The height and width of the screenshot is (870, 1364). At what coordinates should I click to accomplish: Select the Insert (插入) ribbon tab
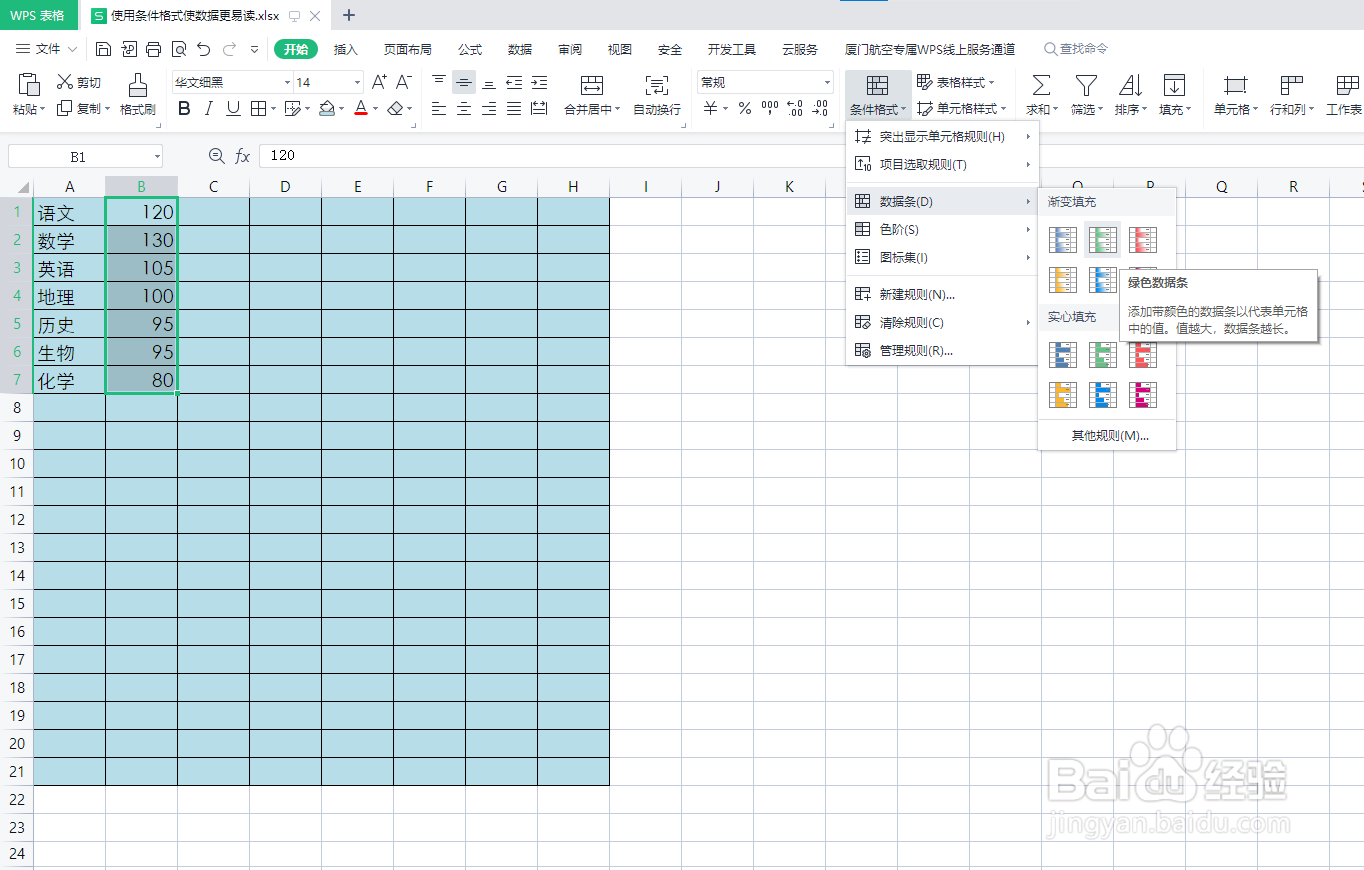click(x=346, y=50)
